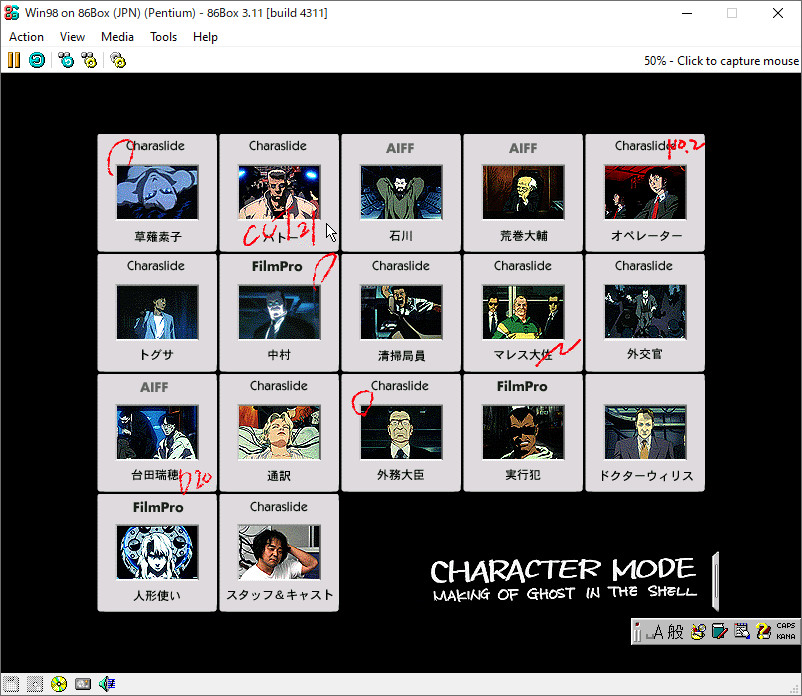Screen dimensions: 802x696
Task: Open the 外交官 character slide
Action: (645, 312)
